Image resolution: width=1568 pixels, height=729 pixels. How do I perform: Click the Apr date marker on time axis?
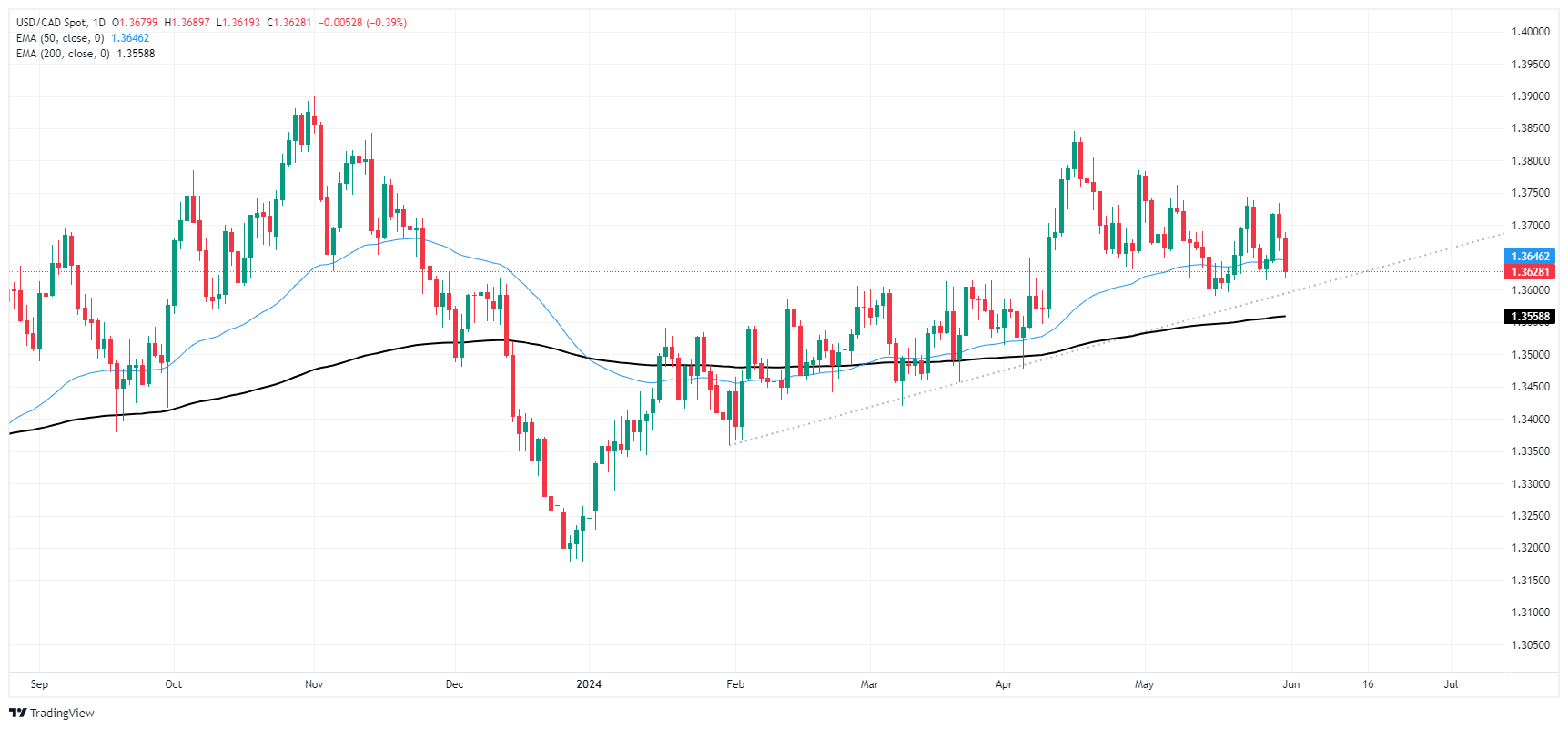(x=1004, y=684)
